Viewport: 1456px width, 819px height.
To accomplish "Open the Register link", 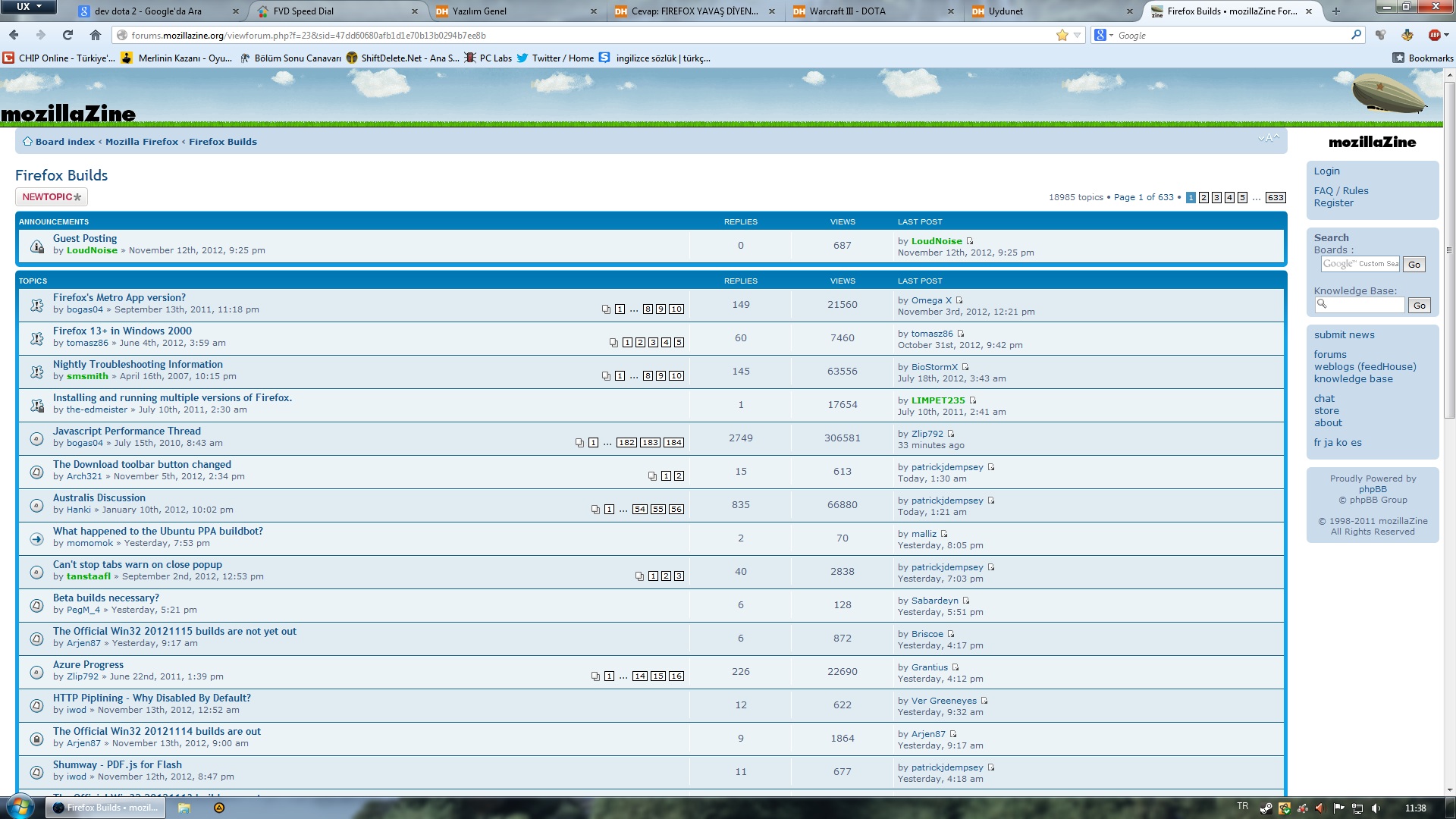I will tap(1334, 203).
